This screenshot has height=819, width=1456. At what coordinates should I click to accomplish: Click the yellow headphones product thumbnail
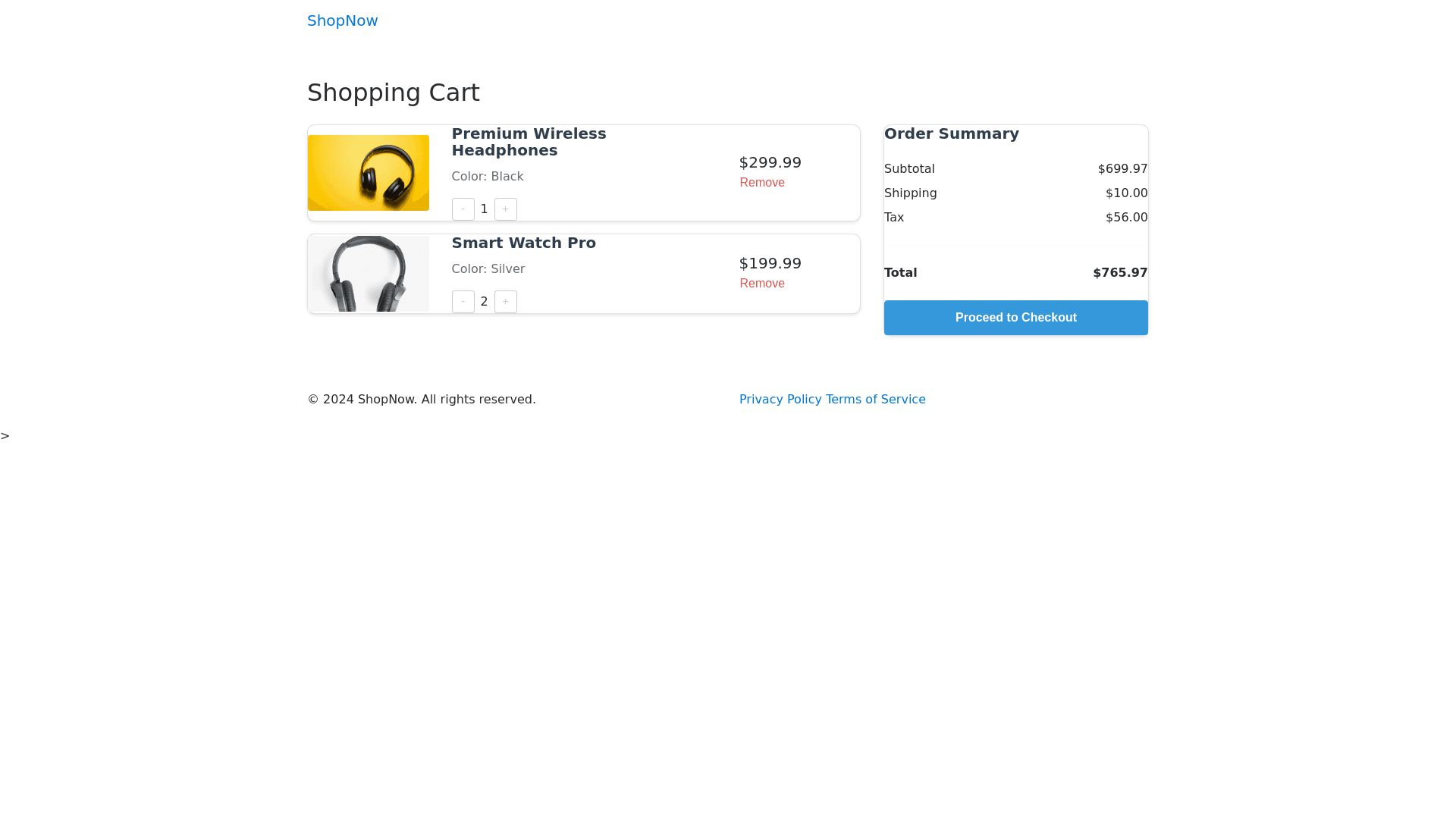pyautogui.click(x=368, y=173)
